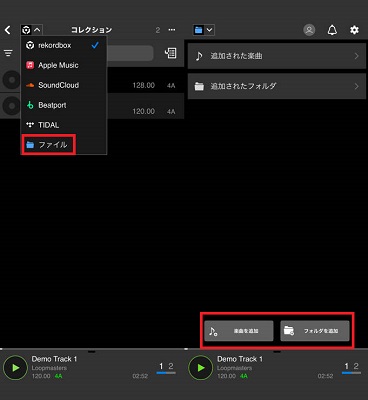Go back with the left arrow icon
Viewport: 368px width, 400px height.
(x=8, y=30)
